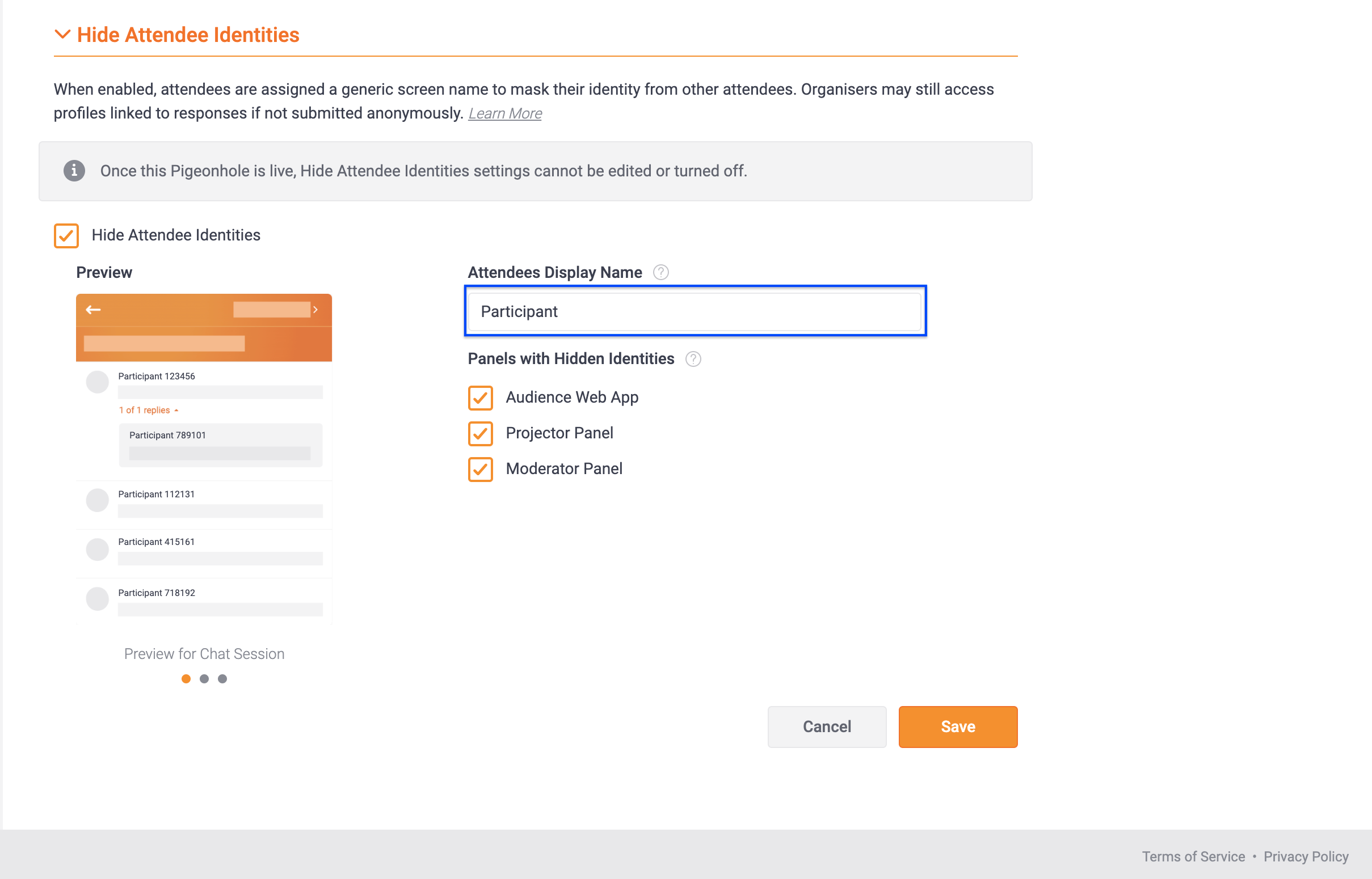
Task: Open the Privacy Policy link
Action: [1306, 856]
